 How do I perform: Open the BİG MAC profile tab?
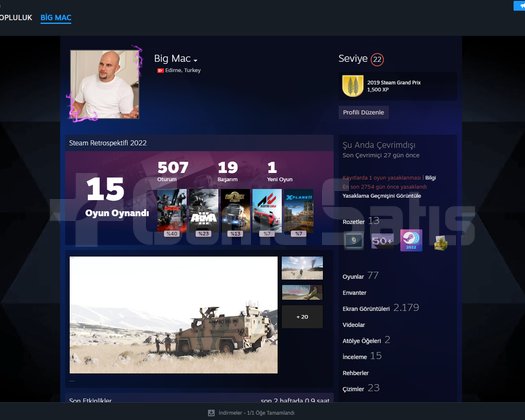point(56,17)
